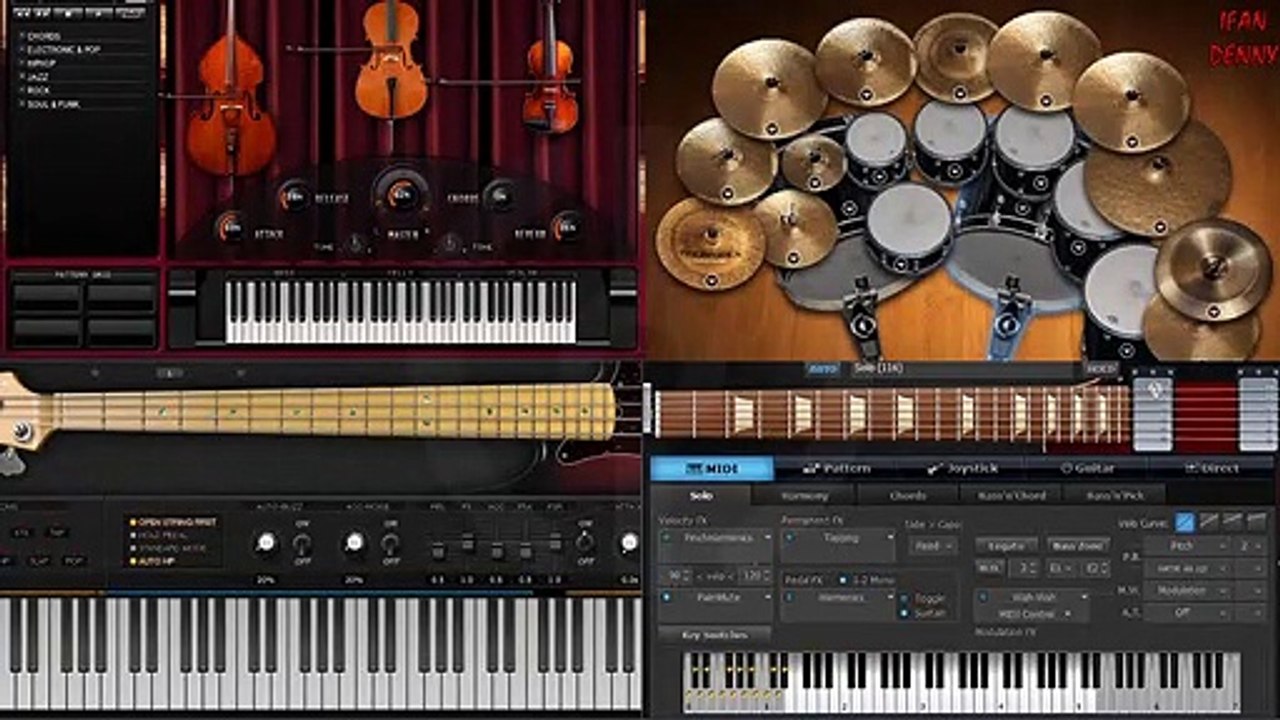Open the Wah-Wah modulation FX dropdown
This screenshot has width=1280, height=720.
tap(1032, 596)
